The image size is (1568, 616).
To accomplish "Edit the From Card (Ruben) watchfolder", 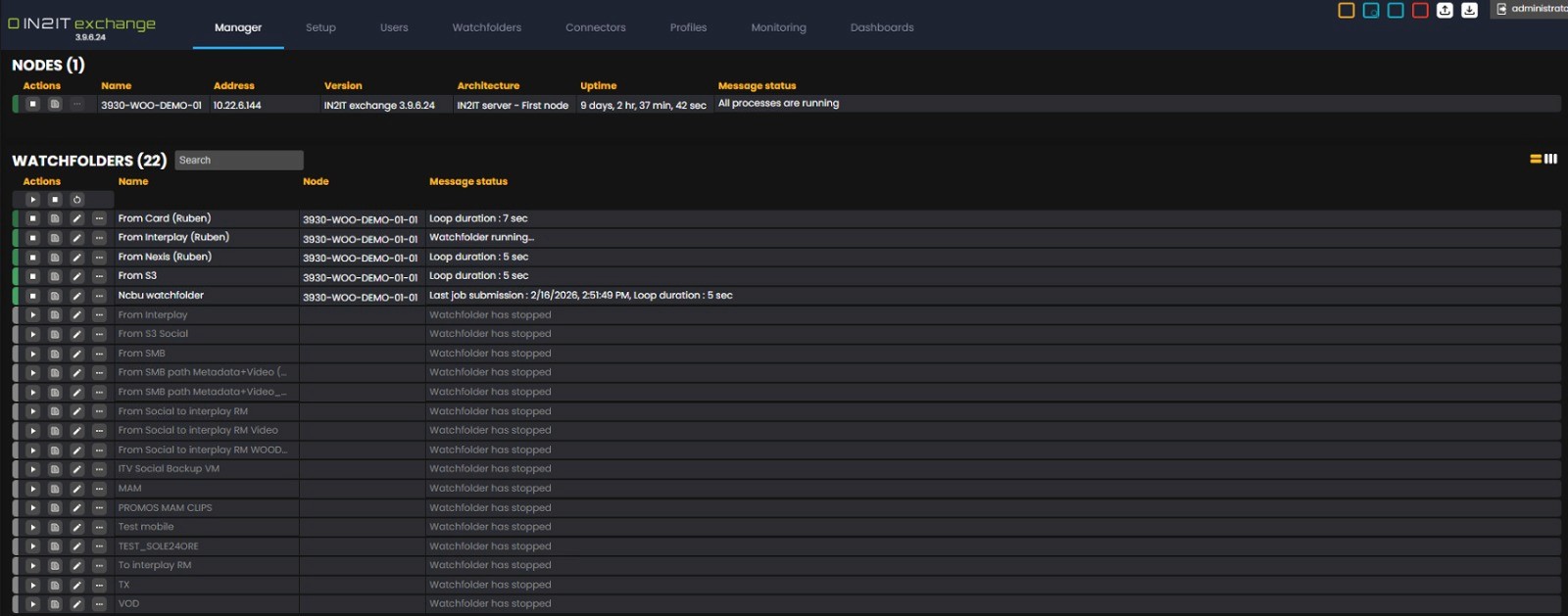I will [x=76, y=218].
